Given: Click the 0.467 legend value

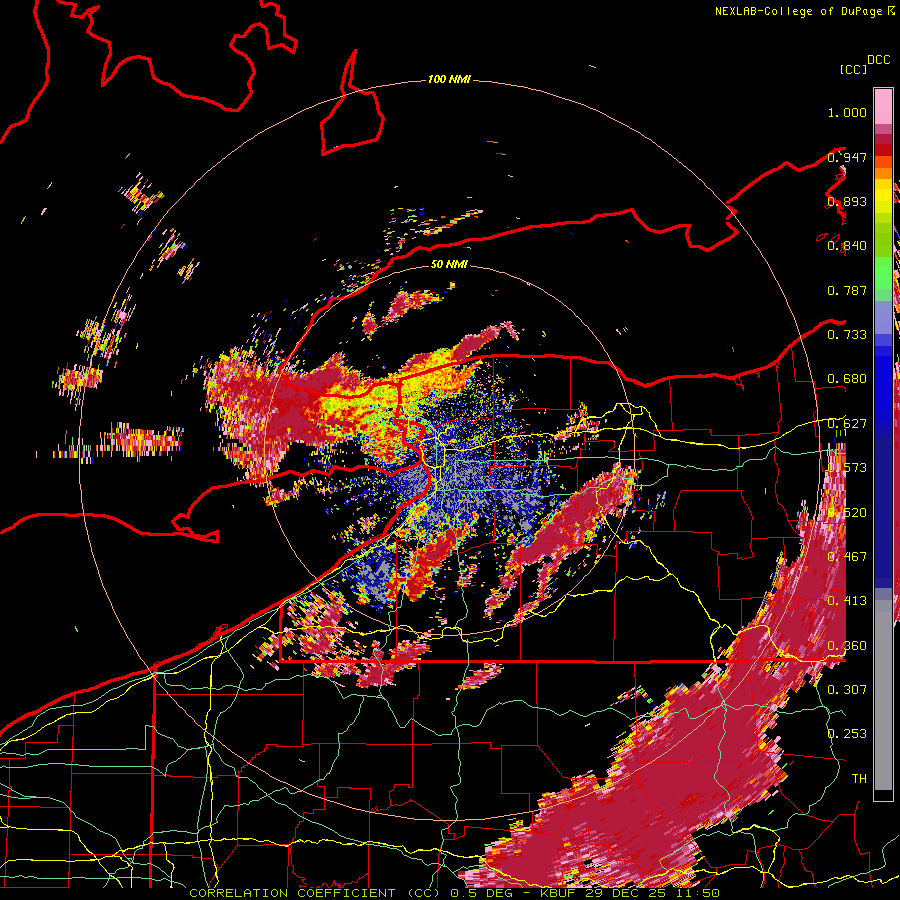Looking at the screenshot, I should tap(847, 557).
